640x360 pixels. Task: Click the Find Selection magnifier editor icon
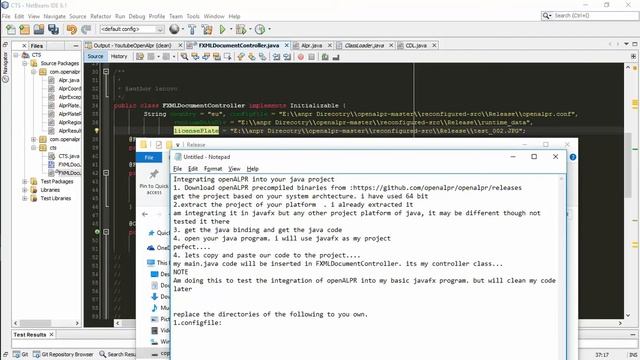(x=184, y=57)
